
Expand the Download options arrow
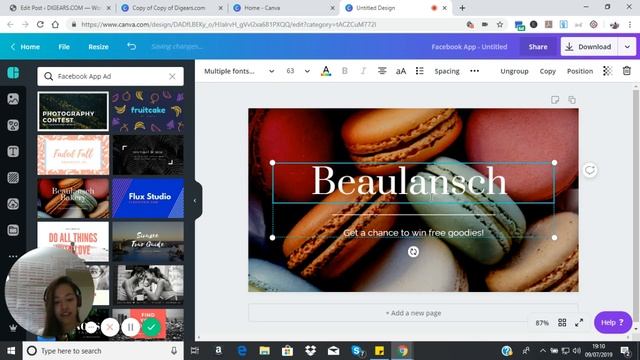[627, 47]
